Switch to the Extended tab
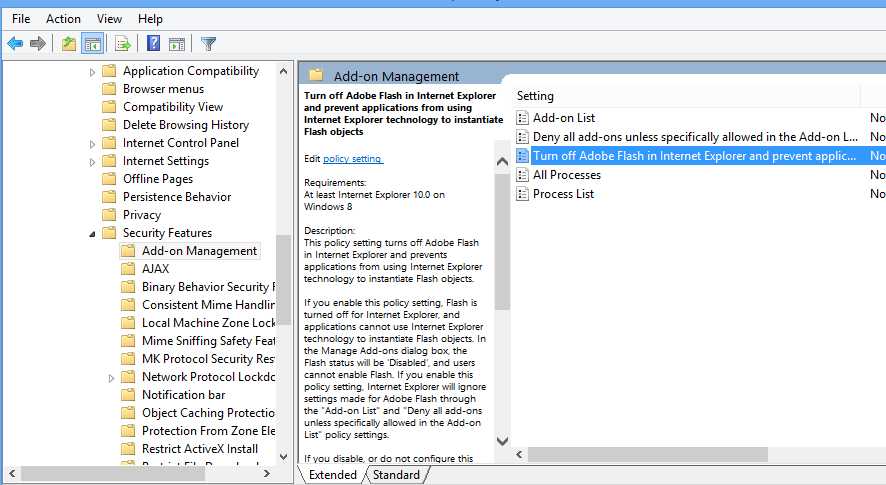 (332, 475)
